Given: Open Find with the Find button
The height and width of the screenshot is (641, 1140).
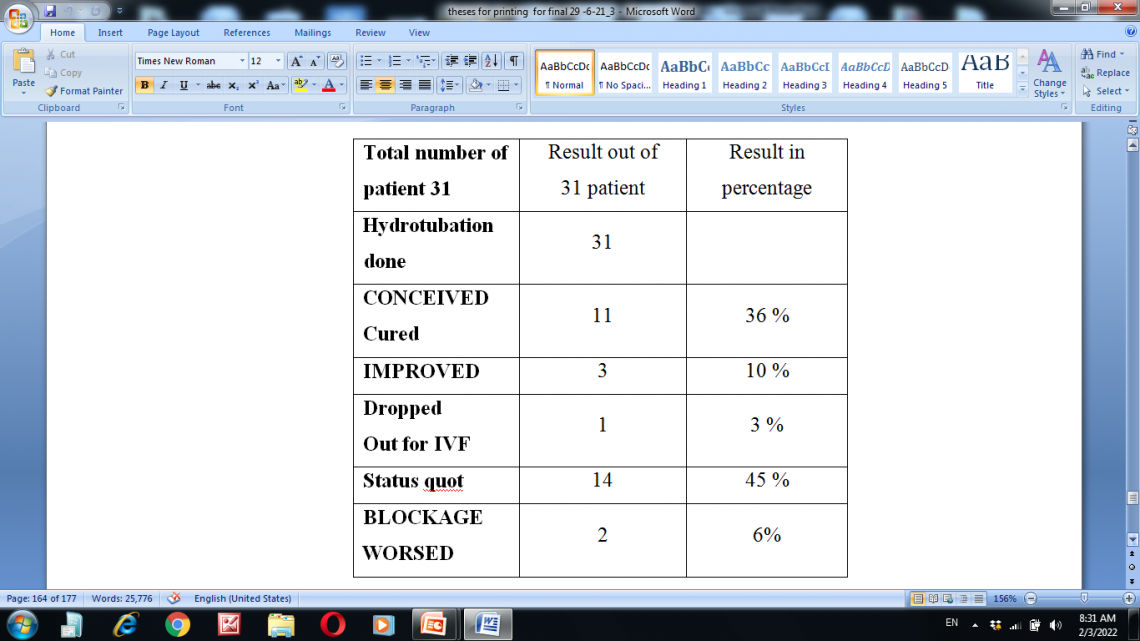Looking at the screenshot, I should 1098,53.
